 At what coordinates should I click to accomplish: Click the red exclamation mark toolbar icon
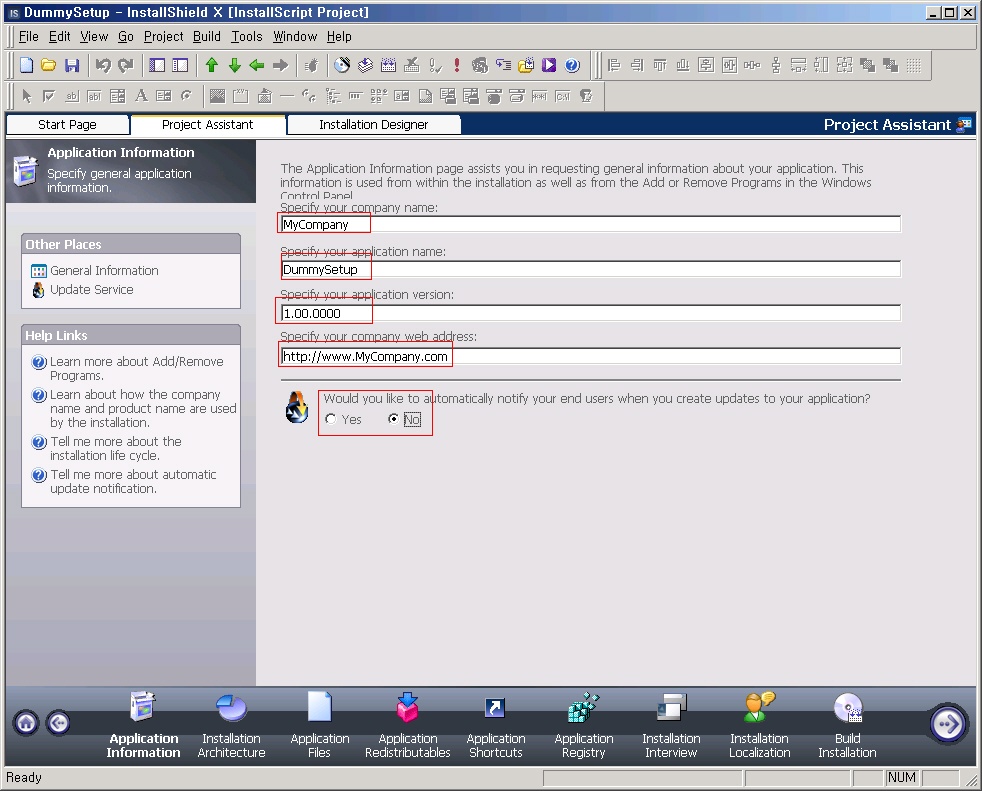(x=457, y=65)
